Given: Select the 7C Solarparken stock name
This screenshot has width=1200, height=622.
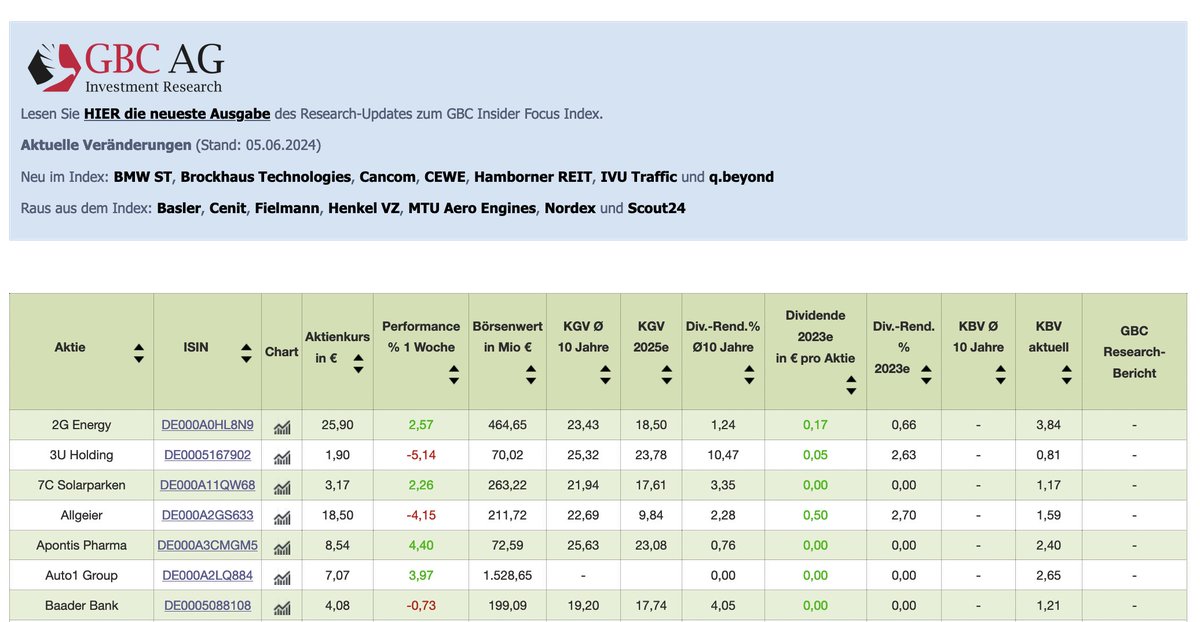Looking at the screenshot, I should pos(81,485).
